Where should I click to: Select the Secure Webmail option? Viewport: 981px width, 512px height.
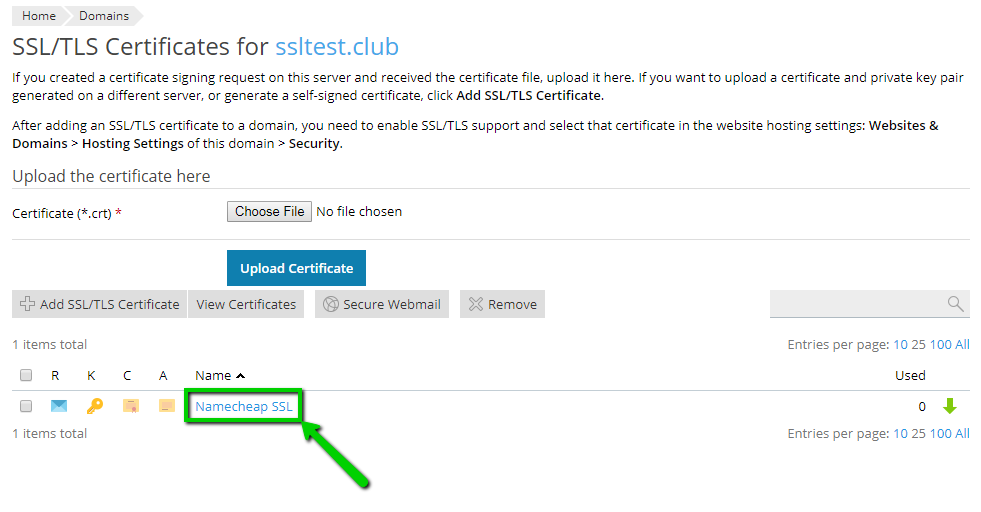point(382,304)
